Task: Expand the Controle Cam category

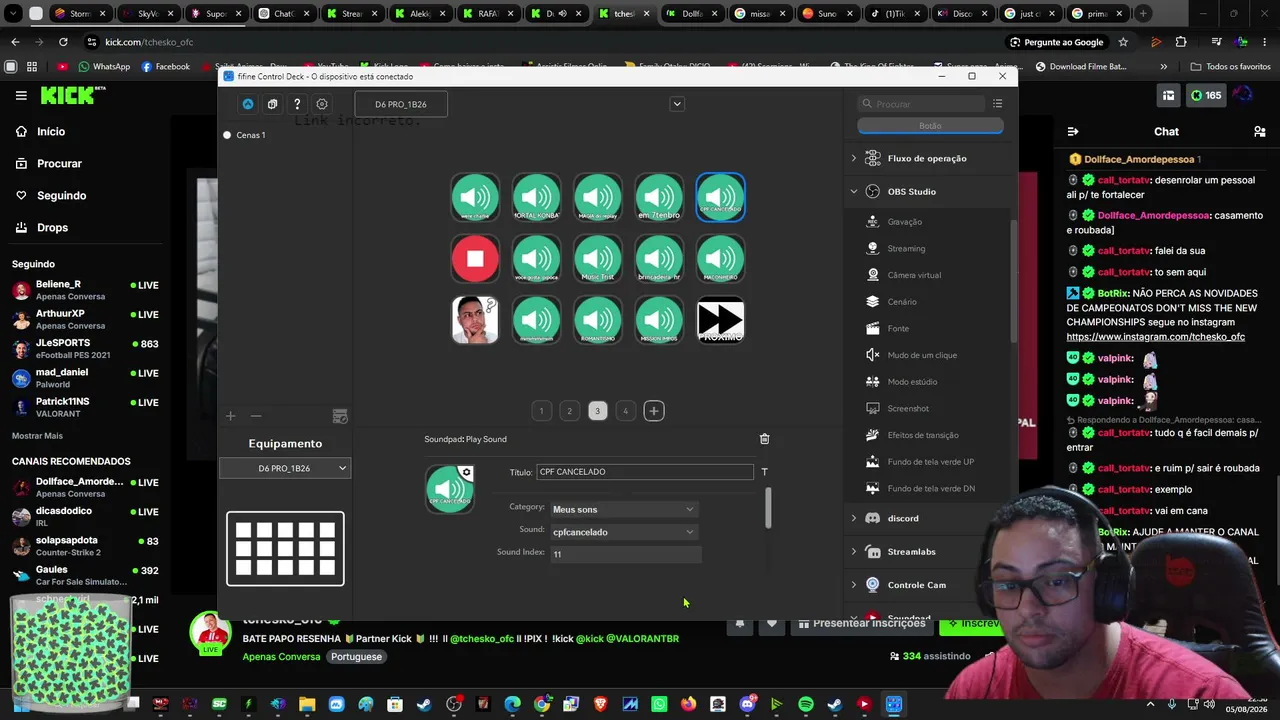Action: [854, 585]
